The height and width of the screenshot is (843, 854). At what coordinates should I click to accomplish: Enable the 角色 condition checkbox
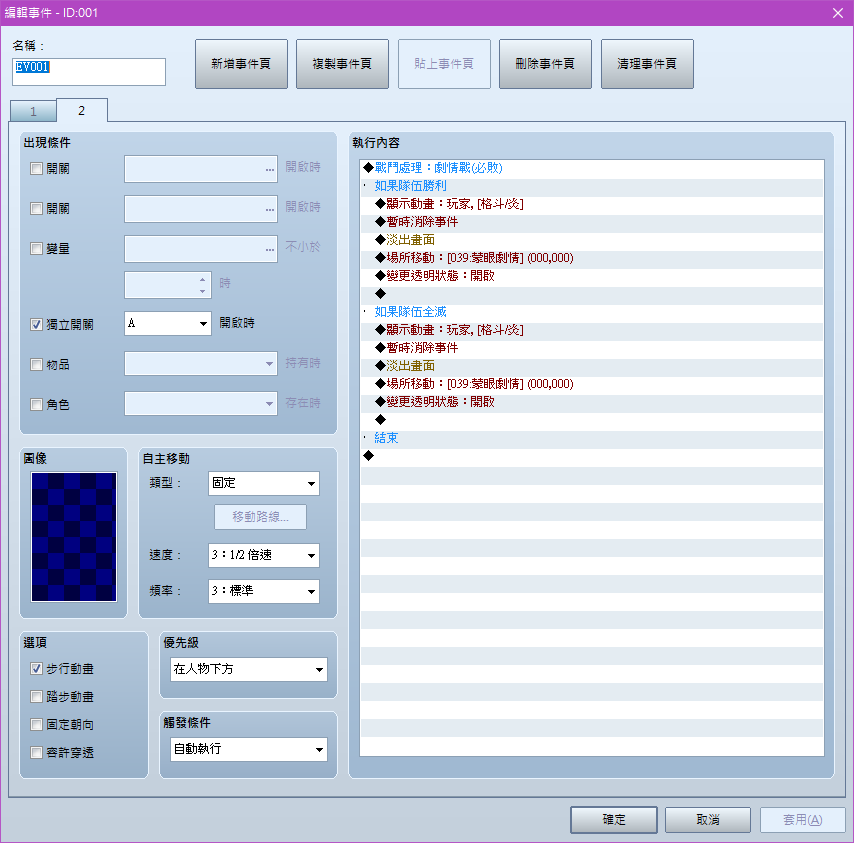[x=36, y=405]
